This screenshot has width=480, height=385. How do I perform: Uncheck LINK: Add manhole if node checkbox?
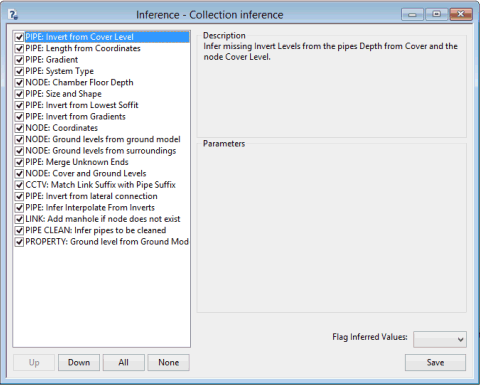tap(19, 219)
